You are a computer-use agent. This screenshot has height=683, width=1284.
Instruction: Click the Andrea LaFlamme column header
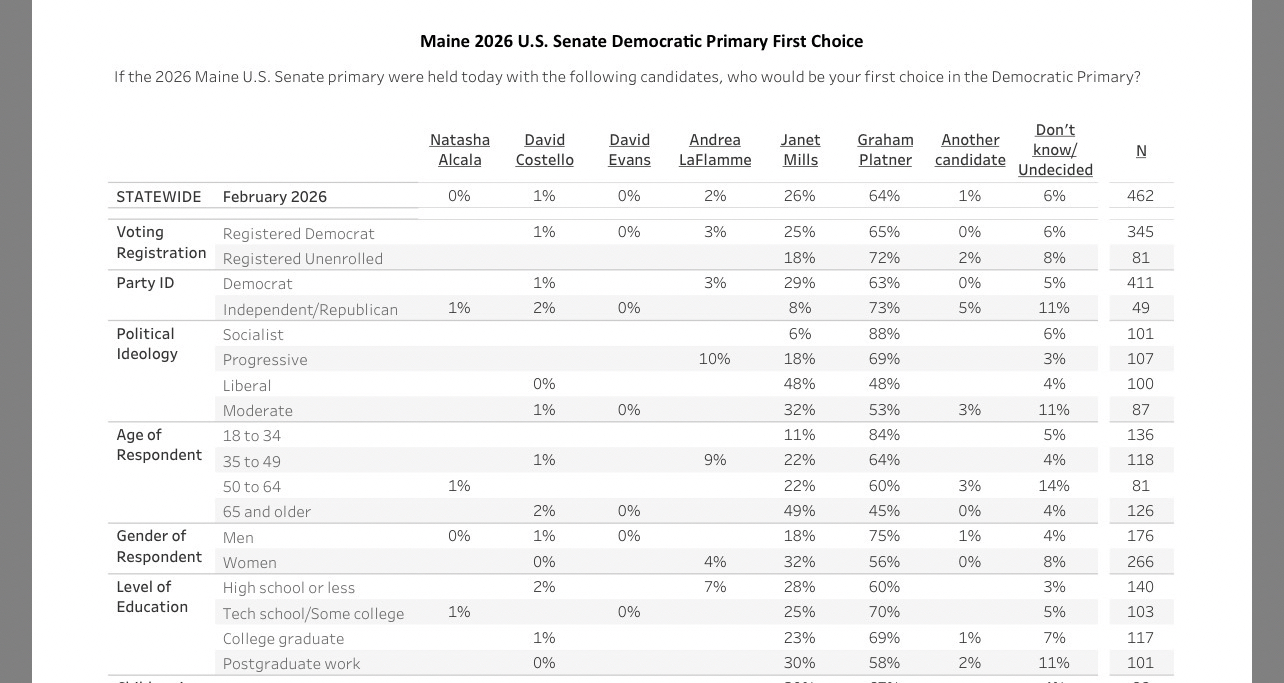point(714,150)
